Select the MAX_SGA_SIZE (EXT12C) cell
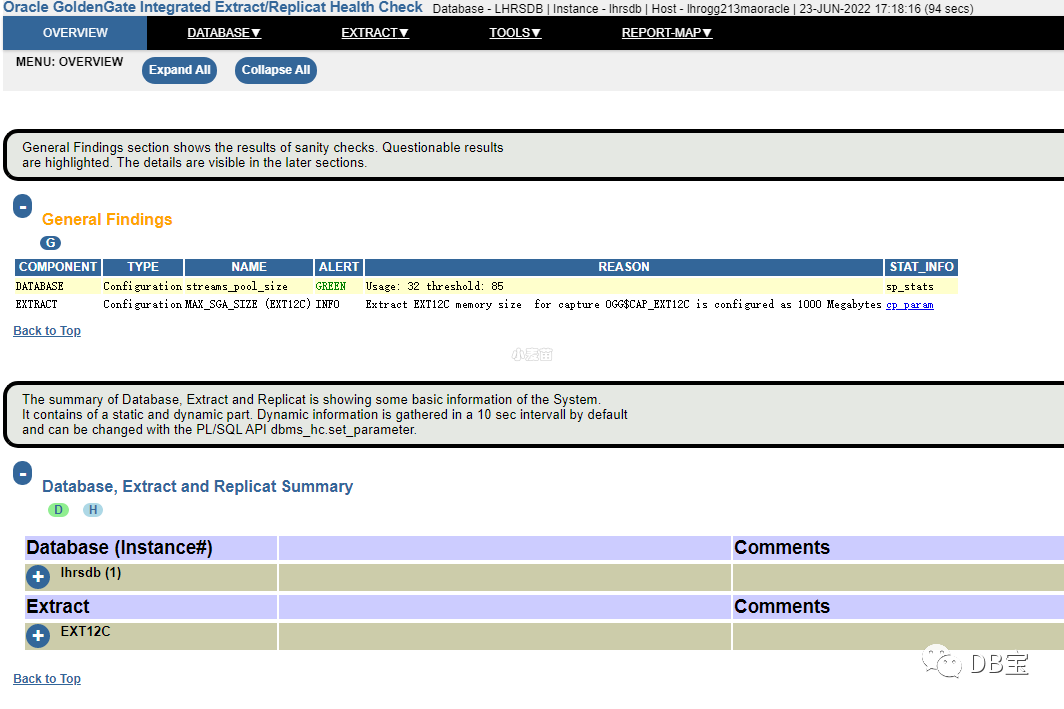 (x=248, y=305)
